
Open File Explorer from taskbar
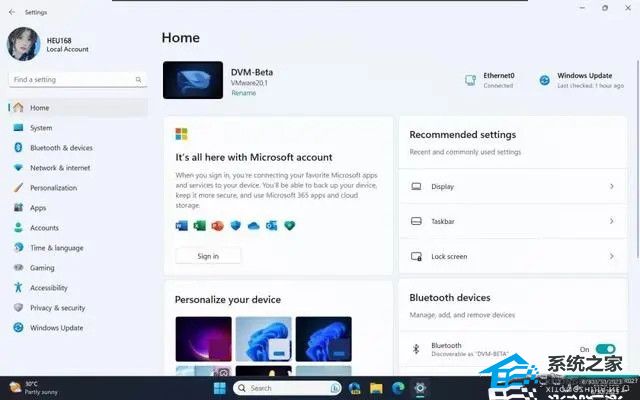(x=376, y=388)
